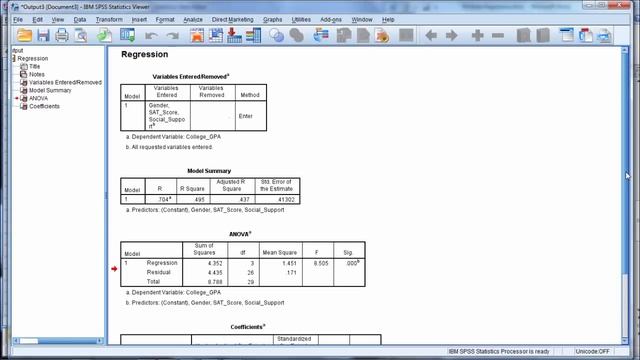Click the Insert Title icon
Screen dimensions: 640x360
tap(586, 36)
